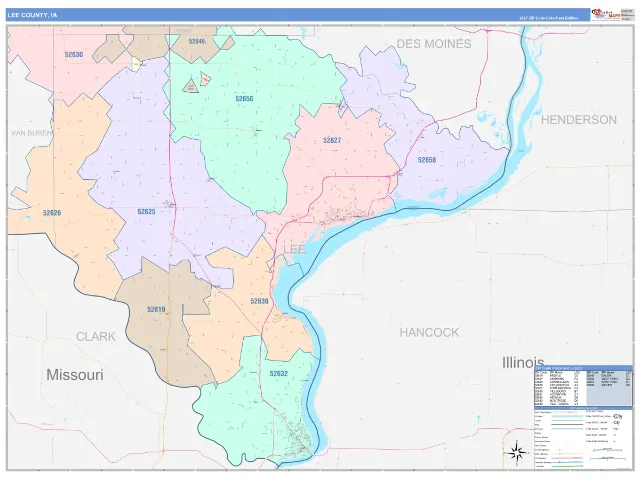The height and width of the screenshot is (480, 640).
Task: Select ZIP code label 52658
Action: click(427, 160)
